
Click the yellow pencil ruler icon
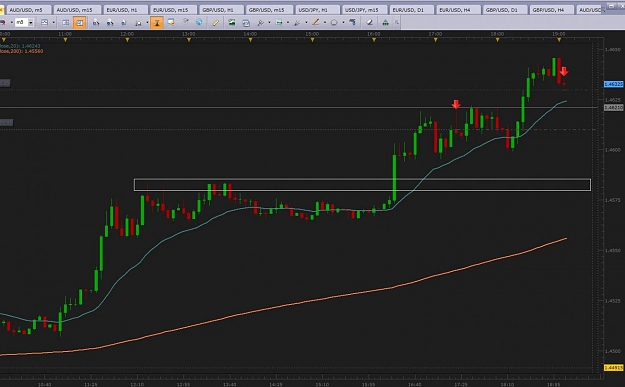[x=216, y=23]
